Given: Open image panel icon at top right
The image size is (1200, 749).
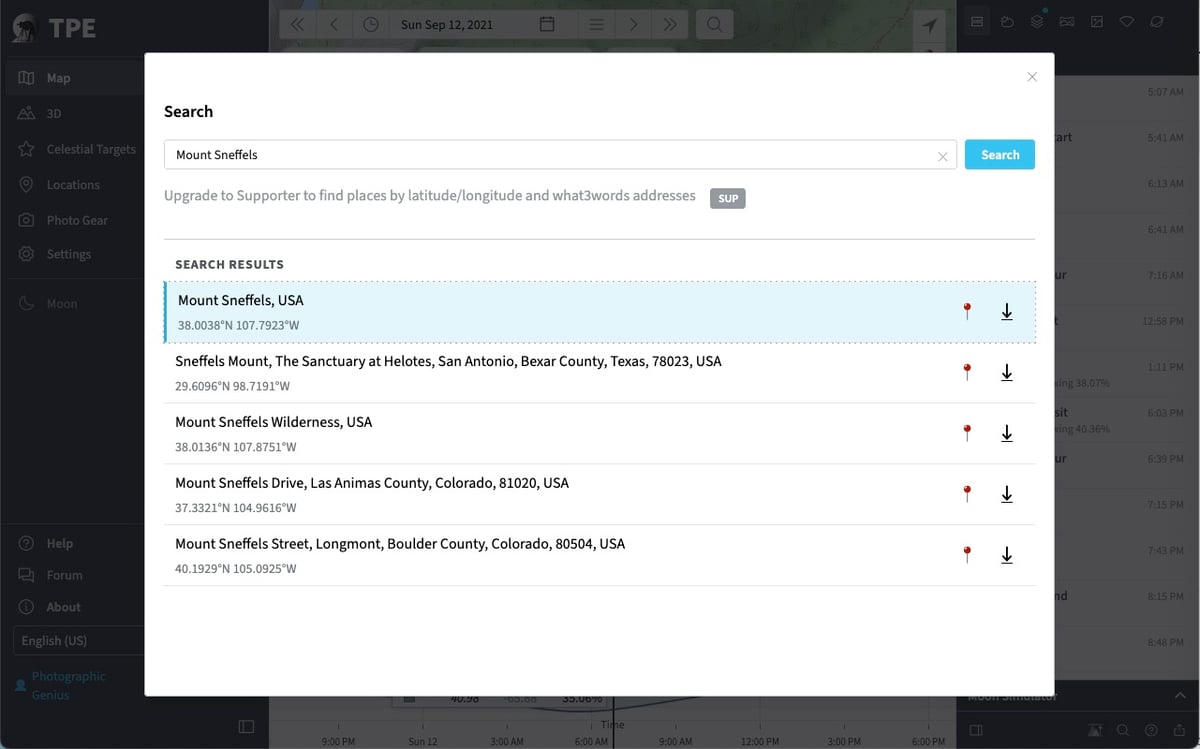Looking at the screenshot, I should click(x=1097, y=22).
